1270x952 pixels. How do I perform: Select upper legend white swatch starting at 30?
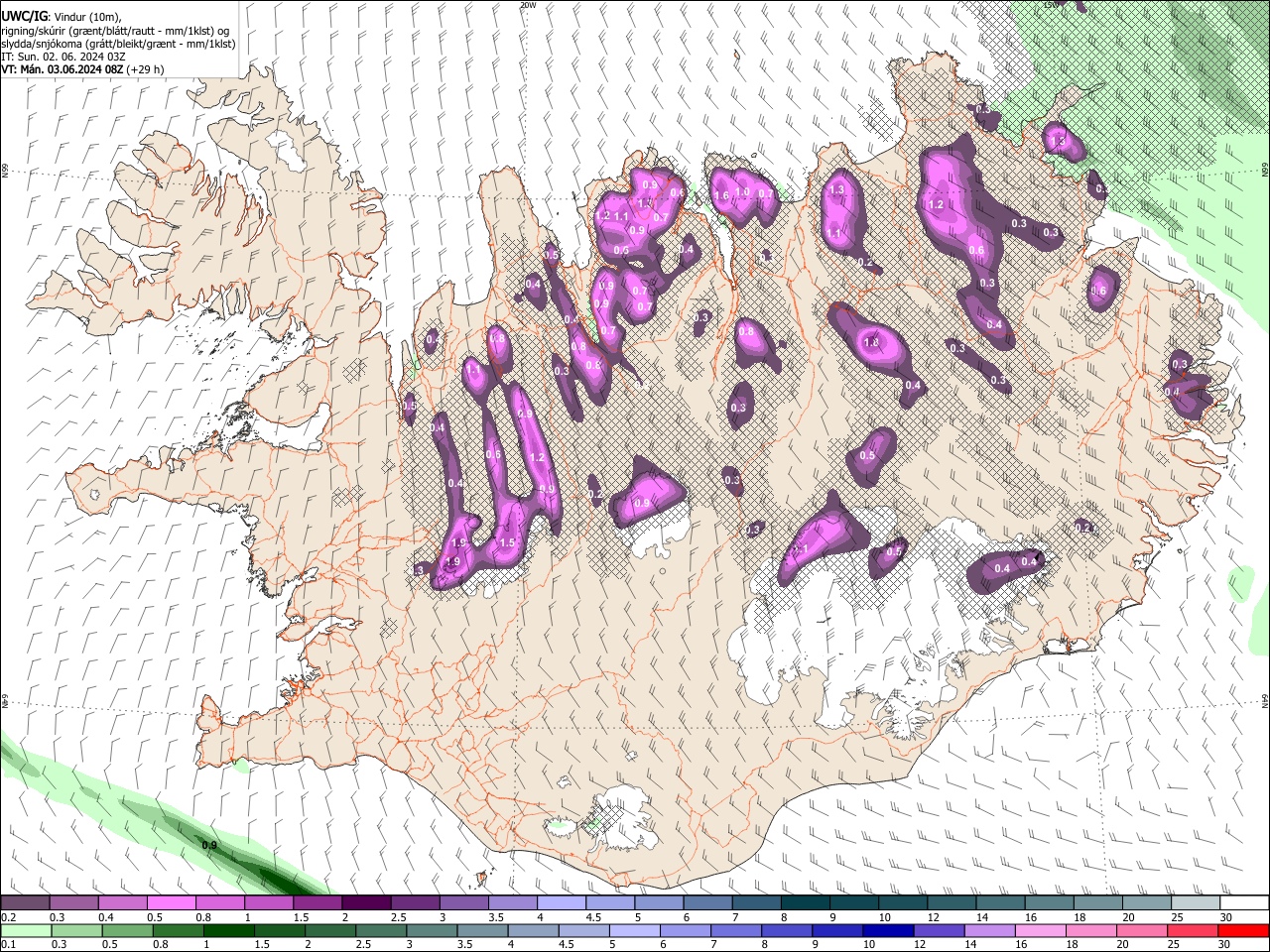tap(1244, 902)
